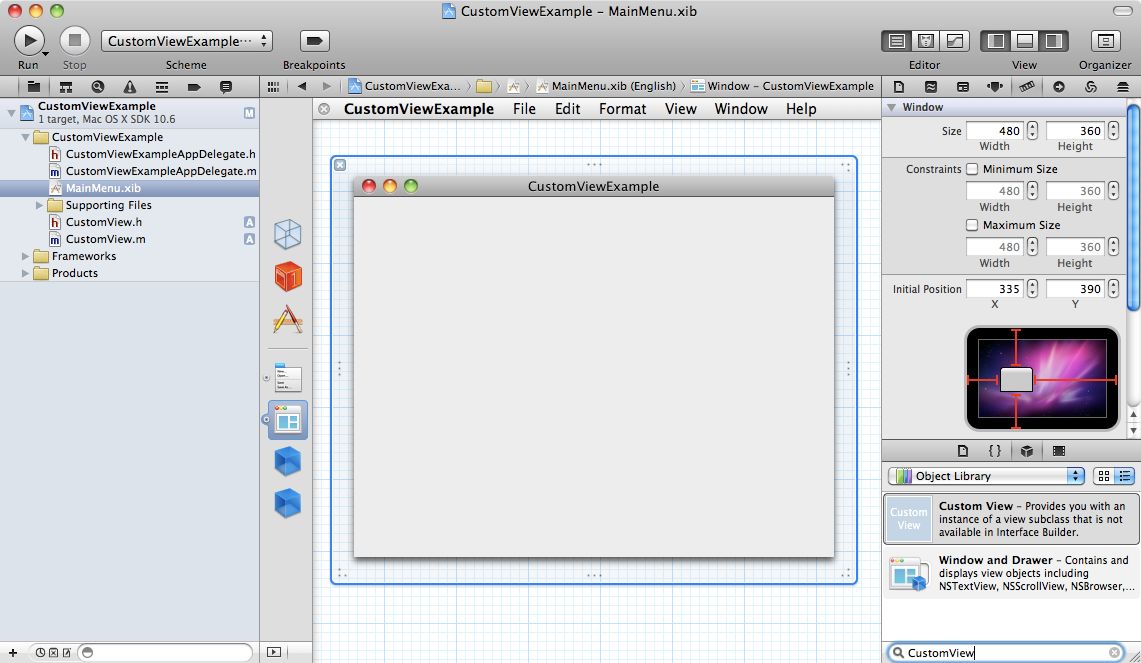Viewport: 1141px width, 663px height.
Task: Select CustomView.m in the project navigator
Action: click(x=105, y=239)
